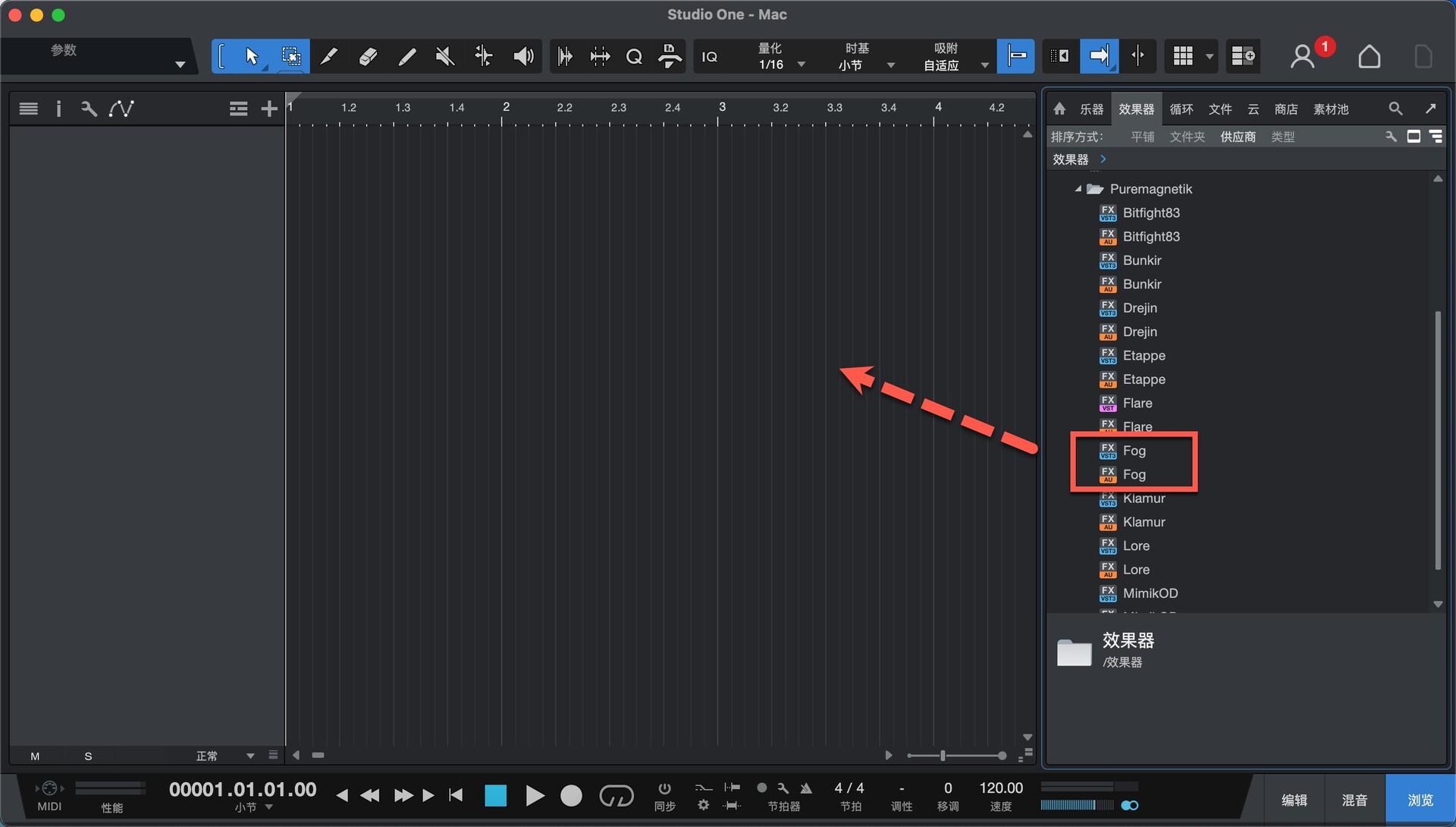Switch to the 循环 tab
The width and height of the screenshot is (1456, 827).
(x=1181, y=109)
